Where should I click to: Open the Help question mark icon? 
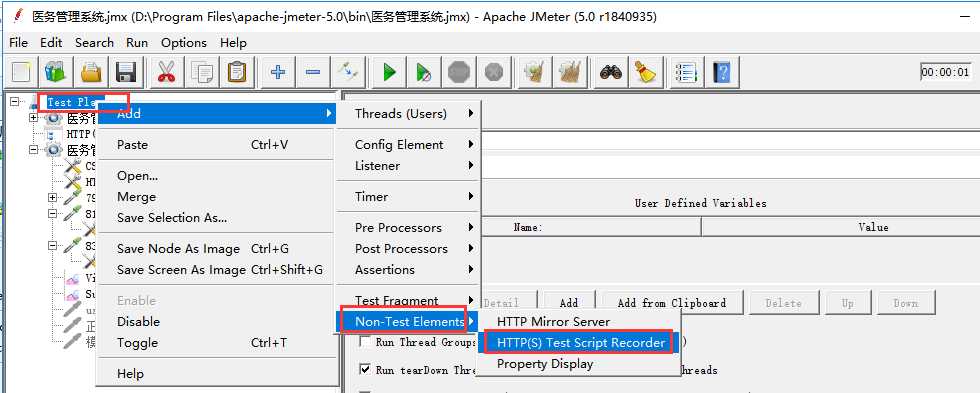[722, 72]
